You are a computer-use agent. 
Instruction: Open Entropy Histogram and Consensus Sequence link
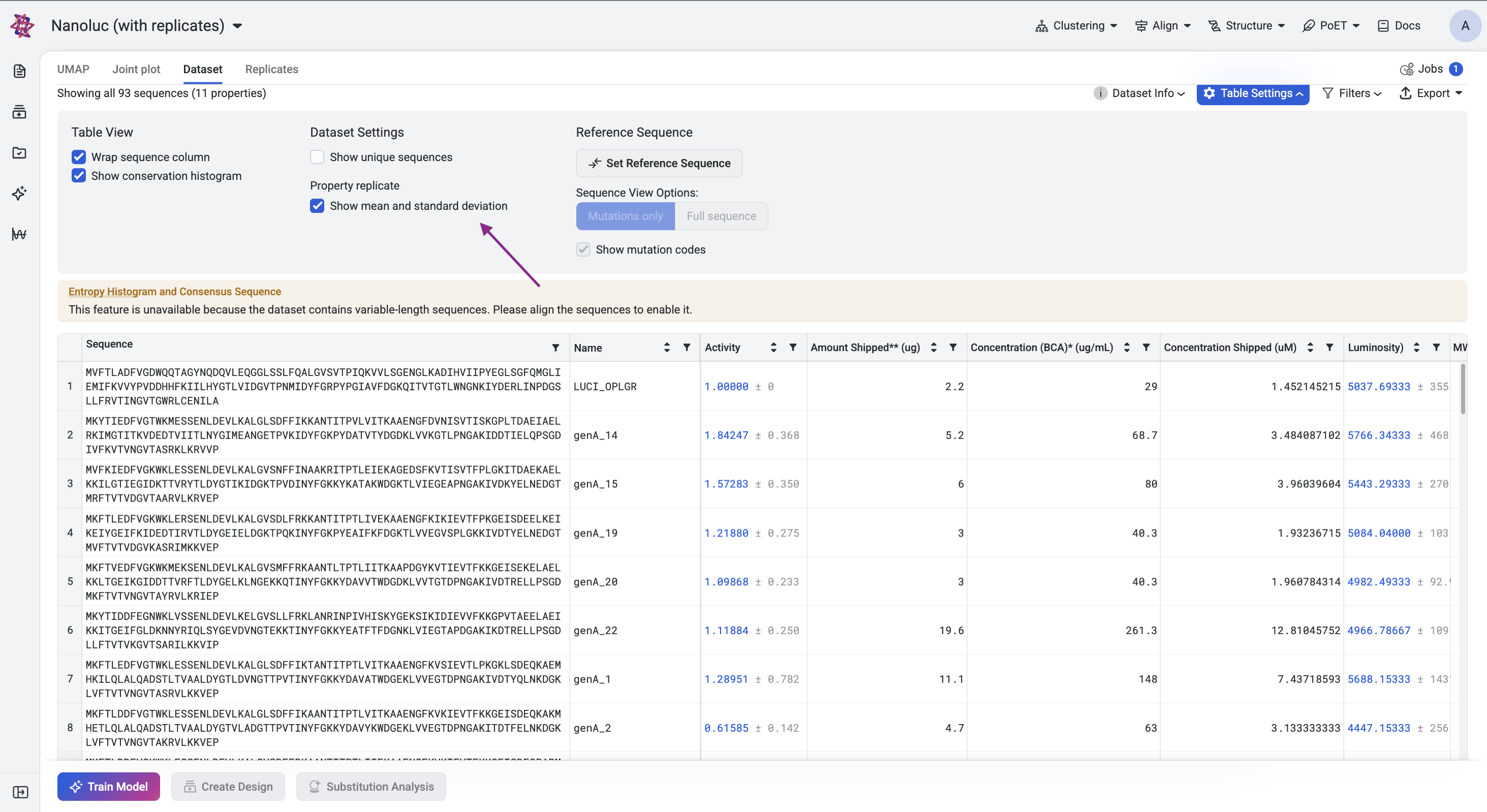click(175, 292)
